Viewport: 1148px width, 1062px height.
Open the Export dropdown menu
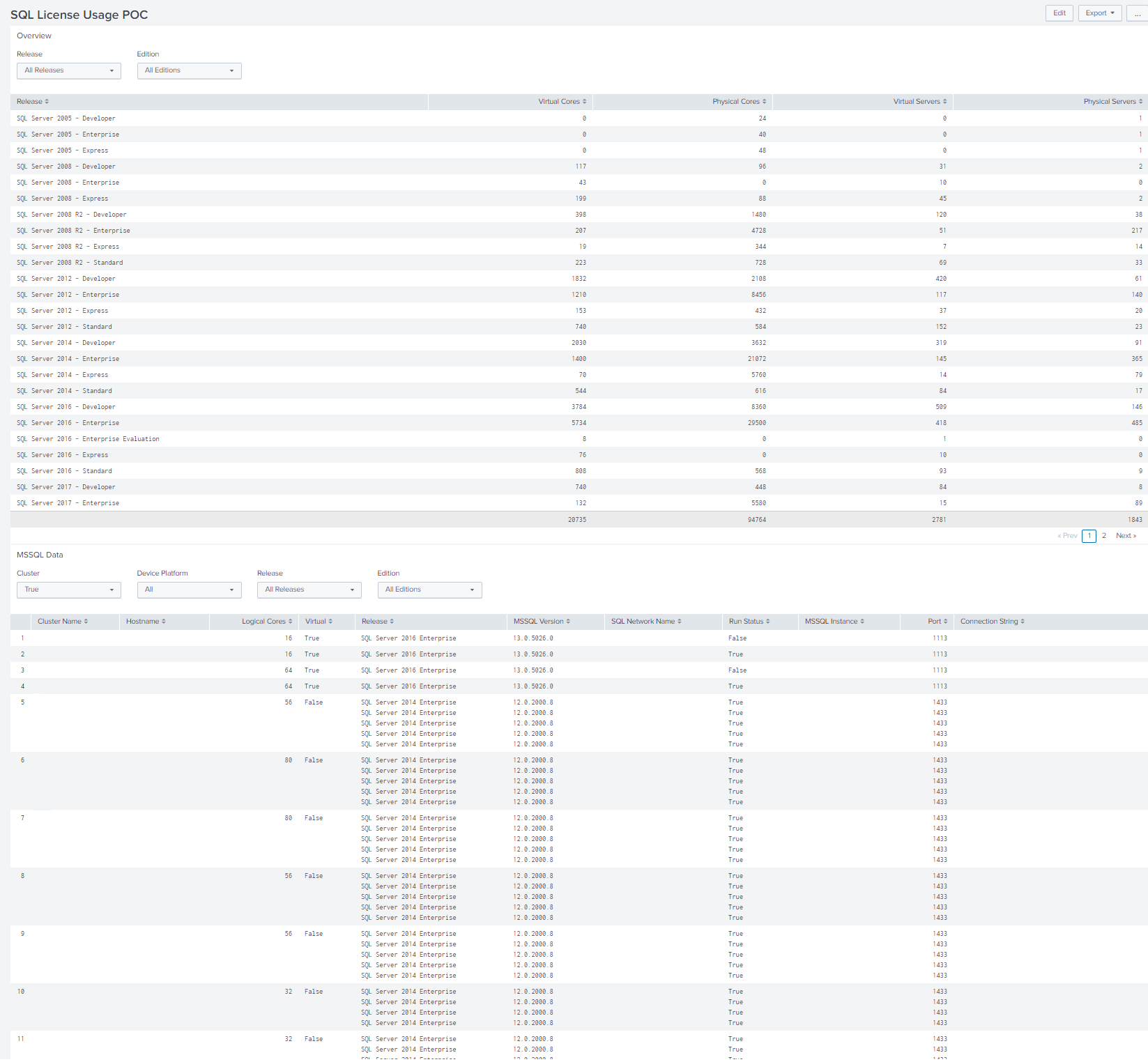coord(1099,13)
